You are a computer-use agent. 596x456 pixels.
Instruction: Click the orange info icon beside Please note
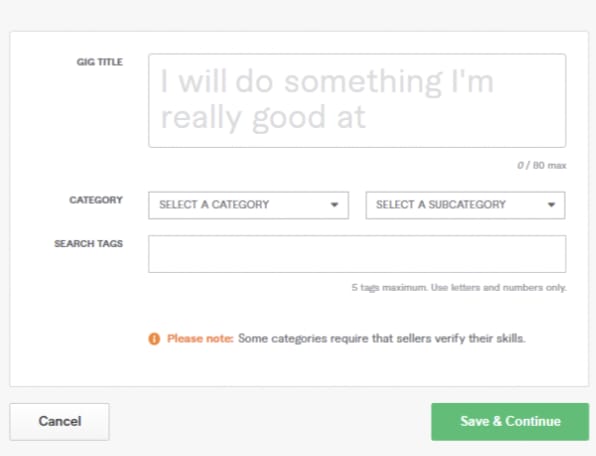point(154,339)
